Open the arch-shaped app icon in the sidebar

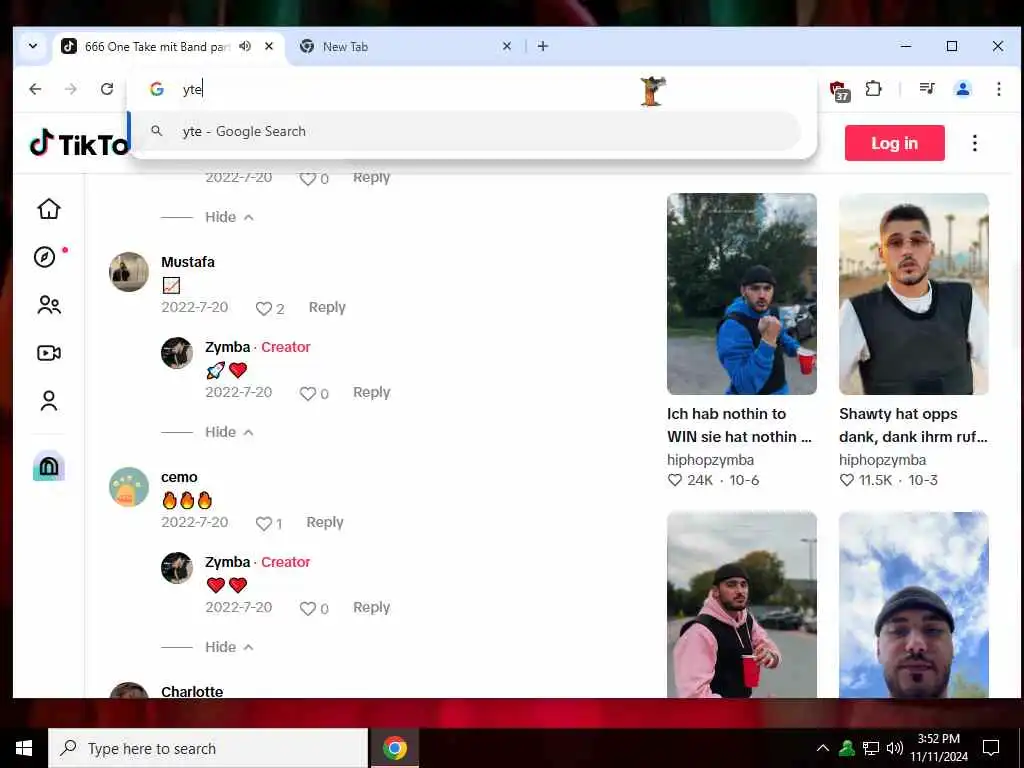(x=49, y=466)
